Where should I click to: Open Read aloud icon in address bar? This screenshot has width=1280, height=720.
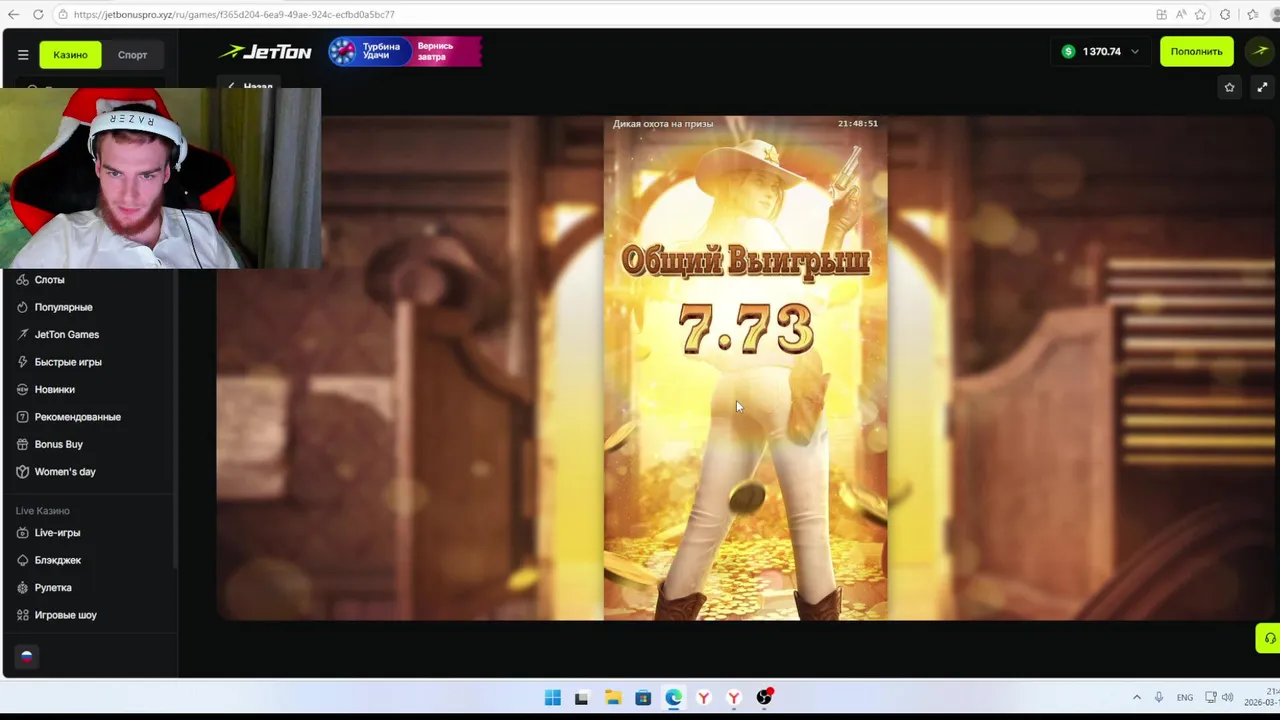1181,14
